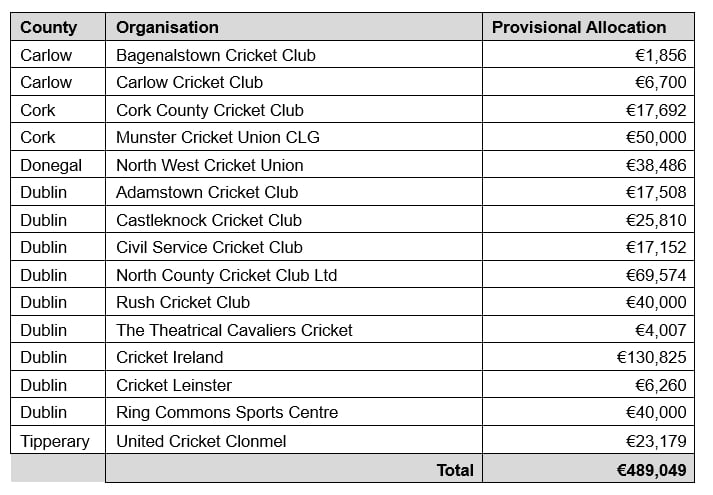
Task: Click the Provisional Allocation column header
Action: 579,27
